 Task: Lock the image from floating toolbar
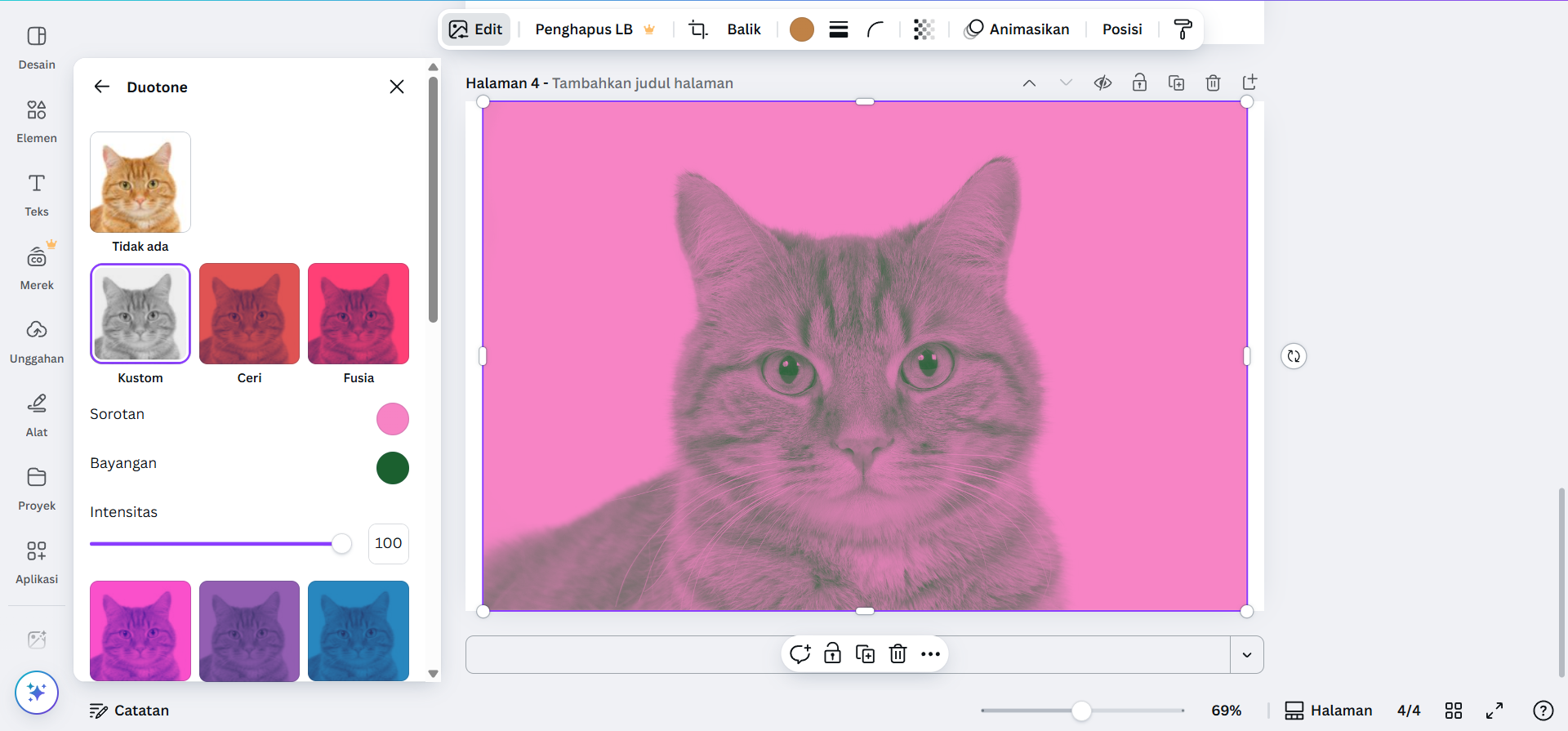pos(832,654)
